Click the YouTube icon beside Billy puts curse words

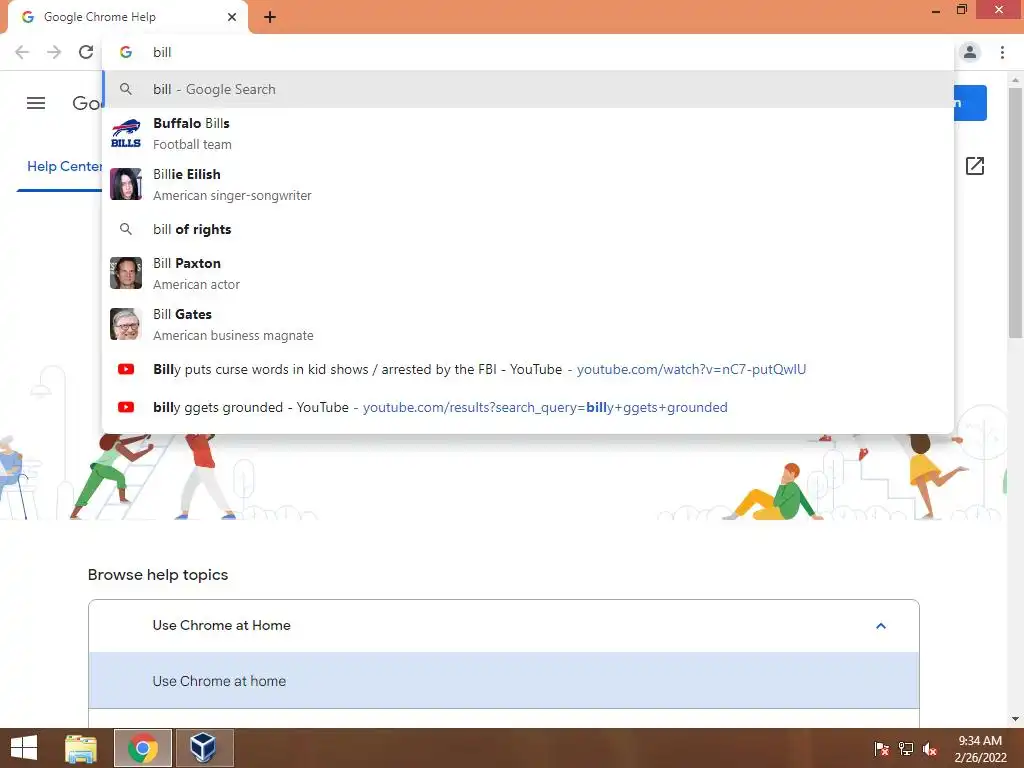(126, 369)
